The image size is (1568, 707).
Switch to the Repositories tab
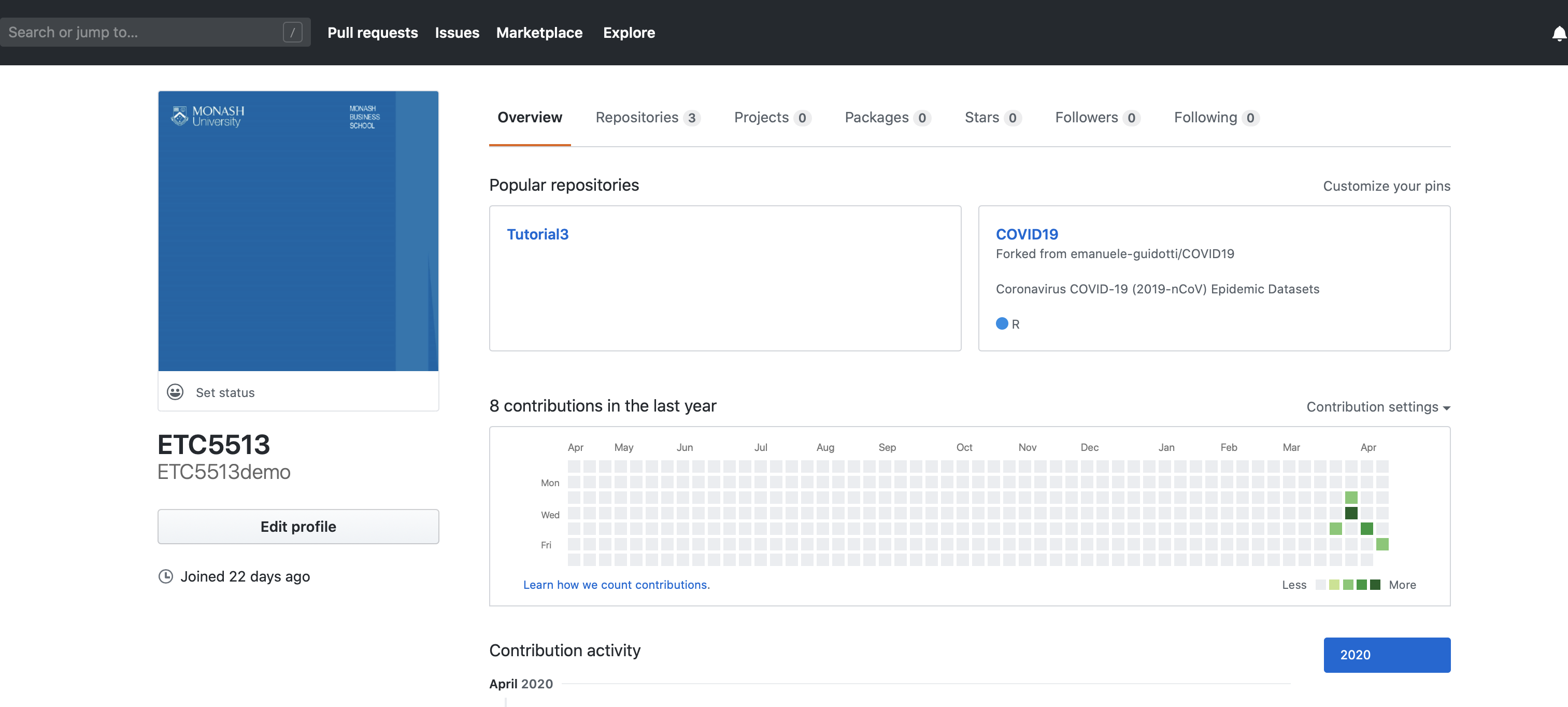[x=647, y=118]
